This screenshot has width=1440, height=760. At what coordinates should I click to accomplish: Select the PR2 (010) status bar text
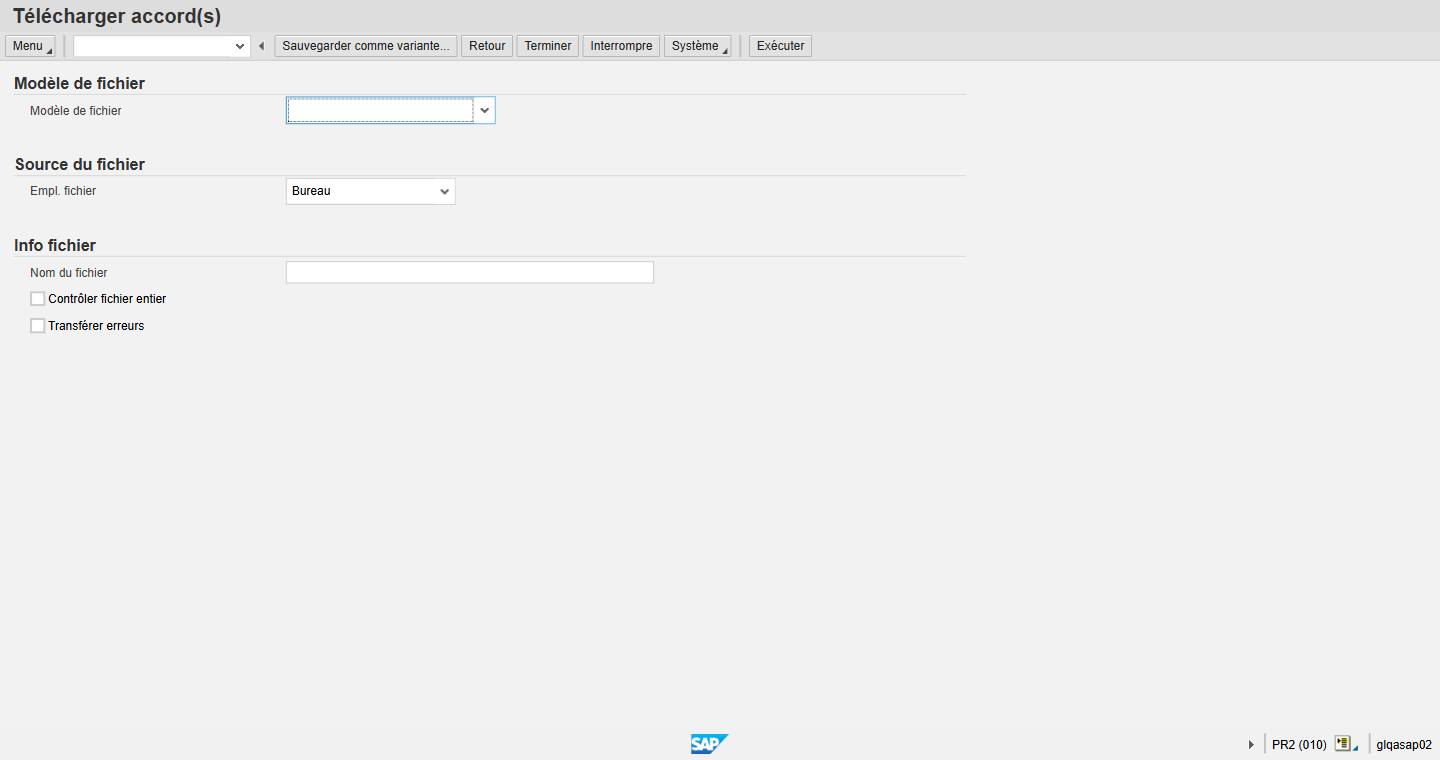pos(1299,745)
